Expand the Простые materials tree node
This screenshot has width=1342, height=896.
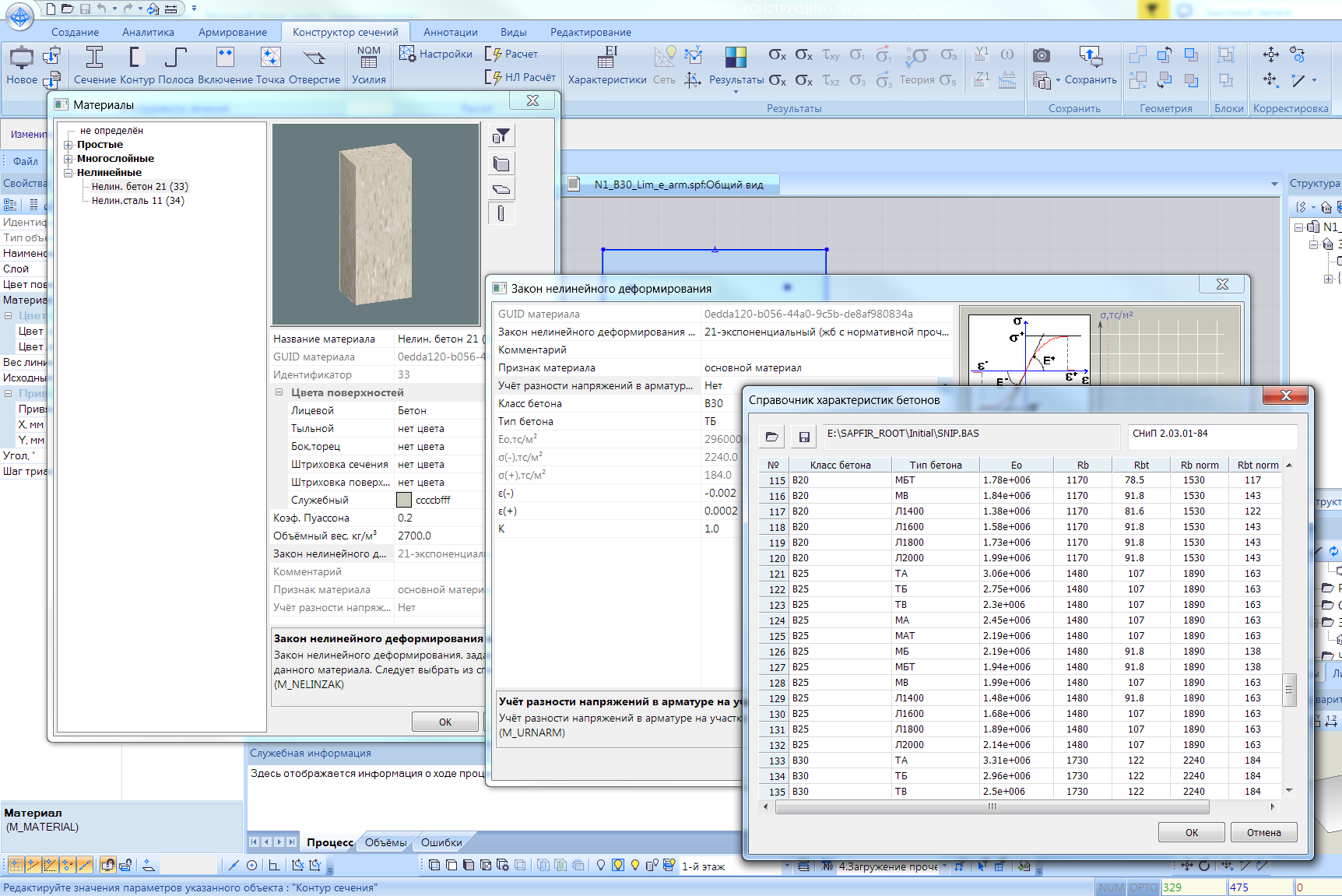pos(69,145)
